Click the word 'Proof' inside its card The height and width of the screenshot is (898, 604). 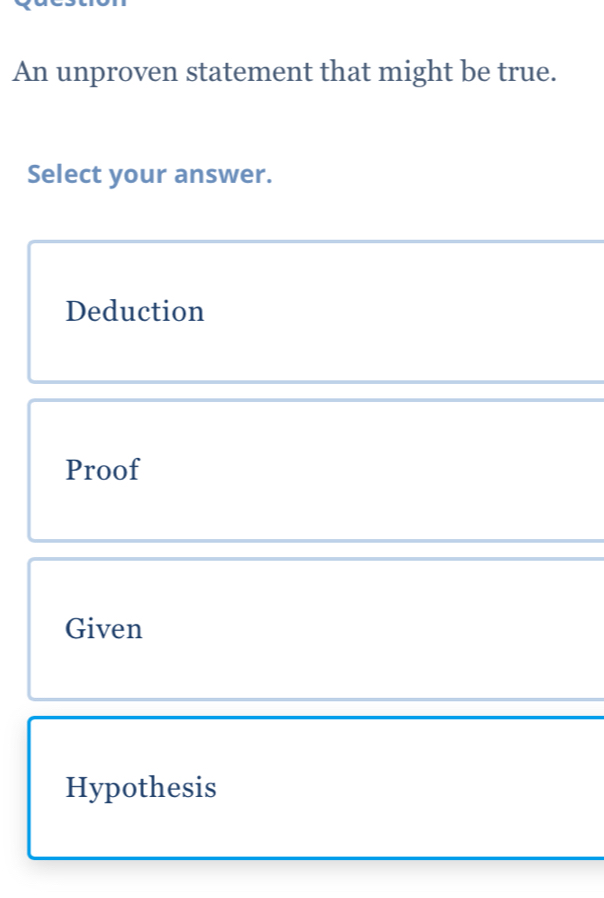point(101,470)
